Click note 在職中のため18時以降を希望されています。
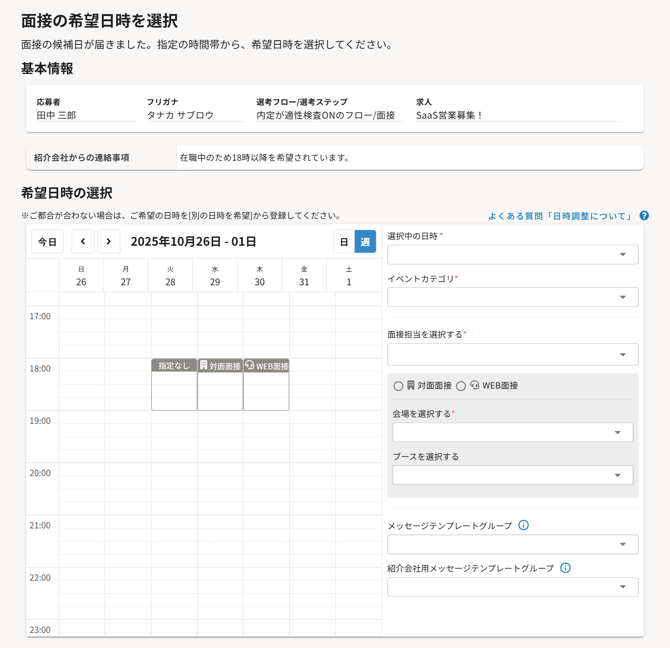 [x=265, y=158]
